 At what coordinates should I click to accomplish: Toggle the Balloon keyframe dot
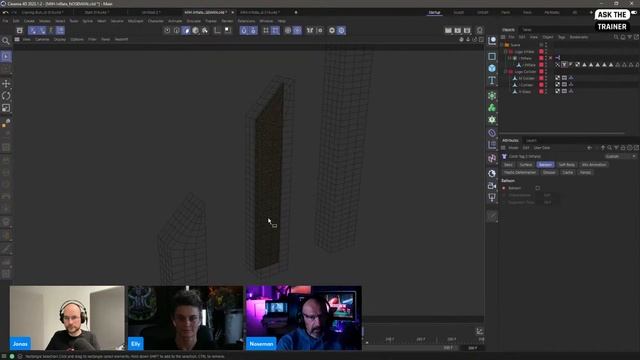pos(504,188)
